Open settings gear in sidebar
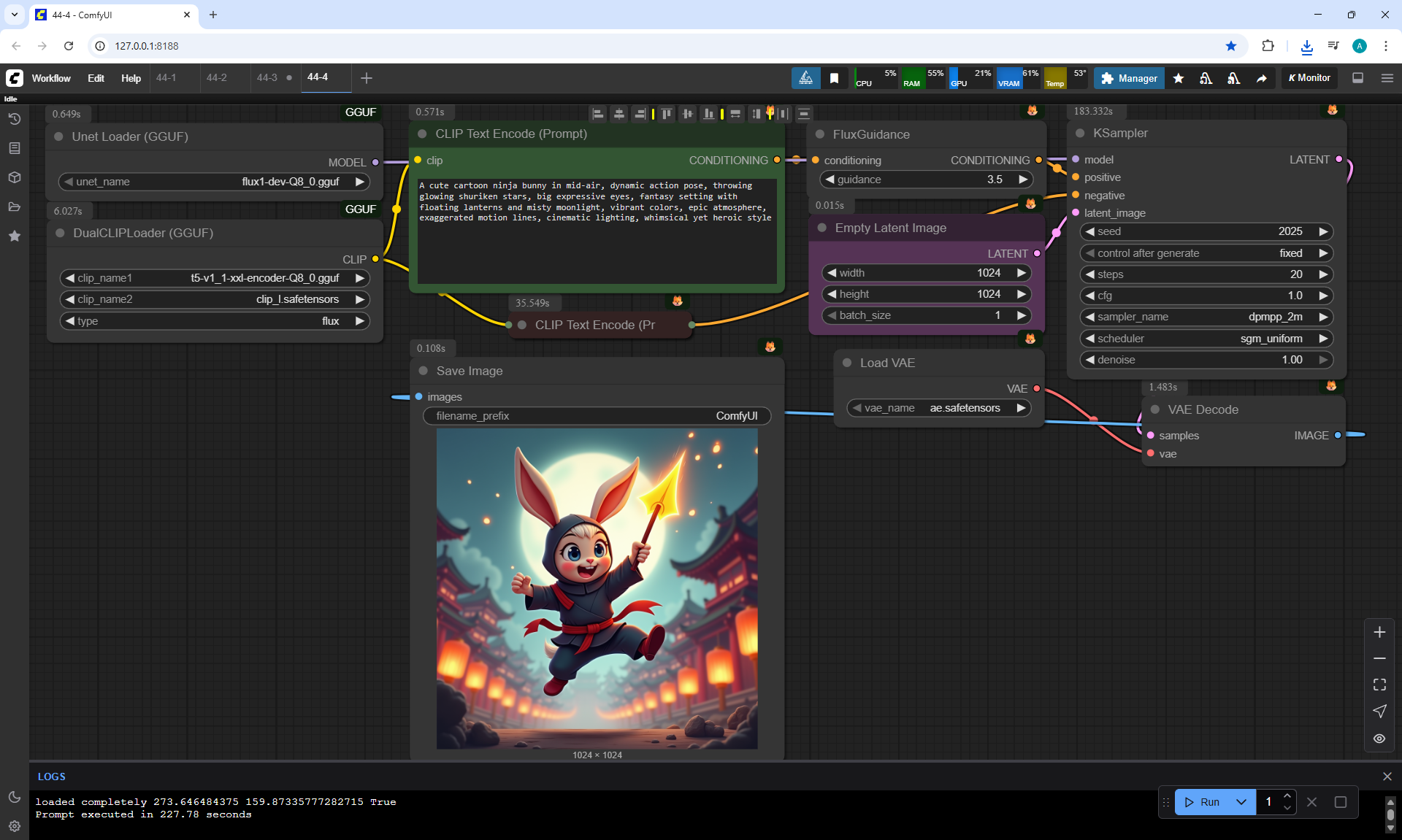This screenshot has width=1402, height=840. pyautogui.click(x=14, y=826)
